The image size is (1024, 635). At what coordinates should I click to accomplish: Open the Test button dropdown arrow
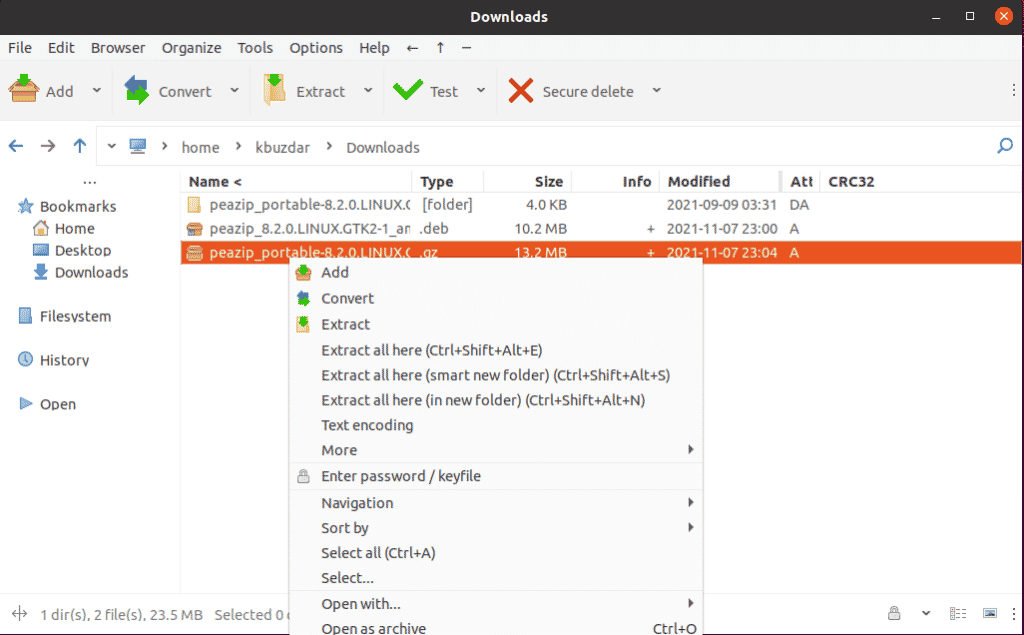[x=481, y=90]
